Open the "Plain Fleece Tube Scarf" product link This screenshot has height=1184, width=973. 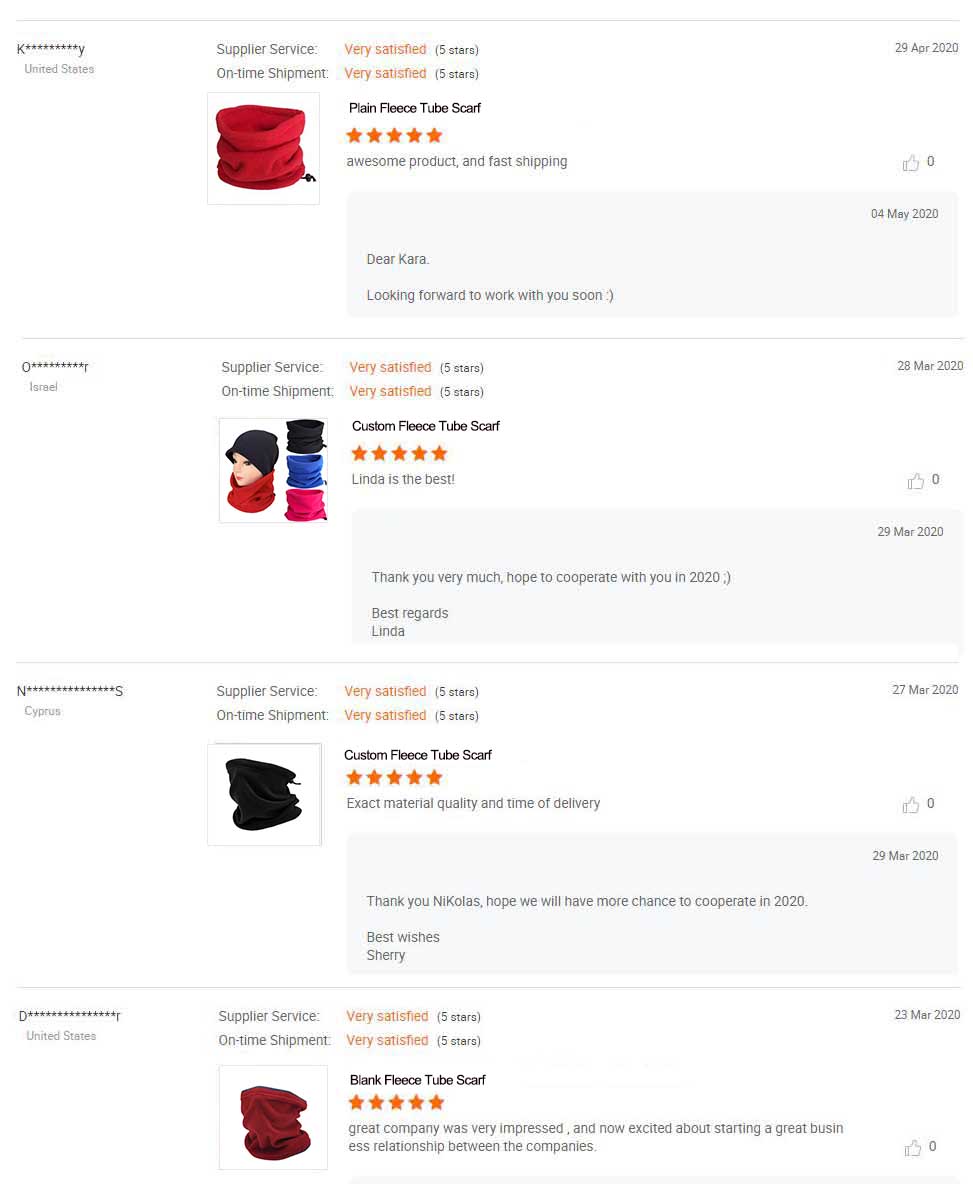pyautogui.click(x=415, y=108)
